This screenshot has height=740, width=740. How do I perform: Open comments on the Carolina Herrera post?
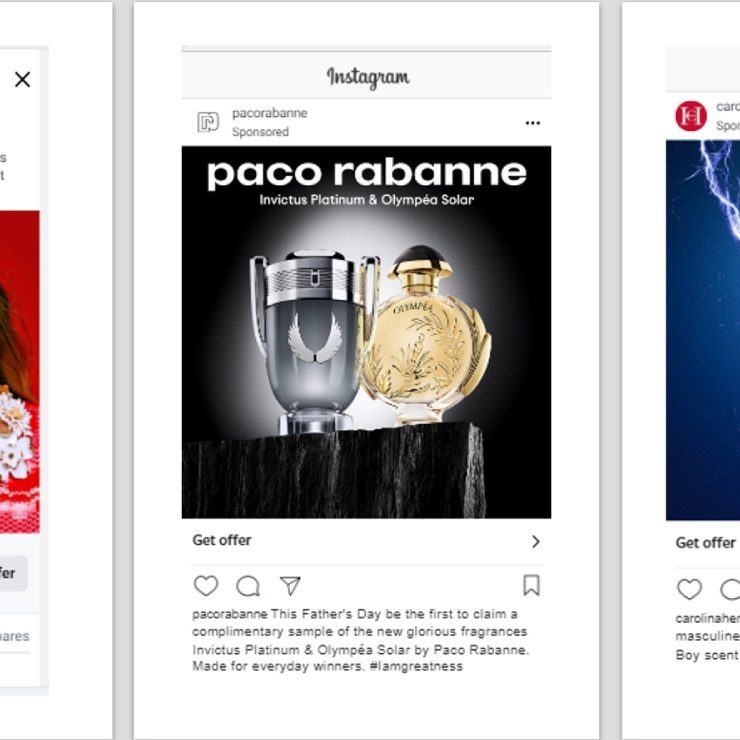click(x=731, y=589)
